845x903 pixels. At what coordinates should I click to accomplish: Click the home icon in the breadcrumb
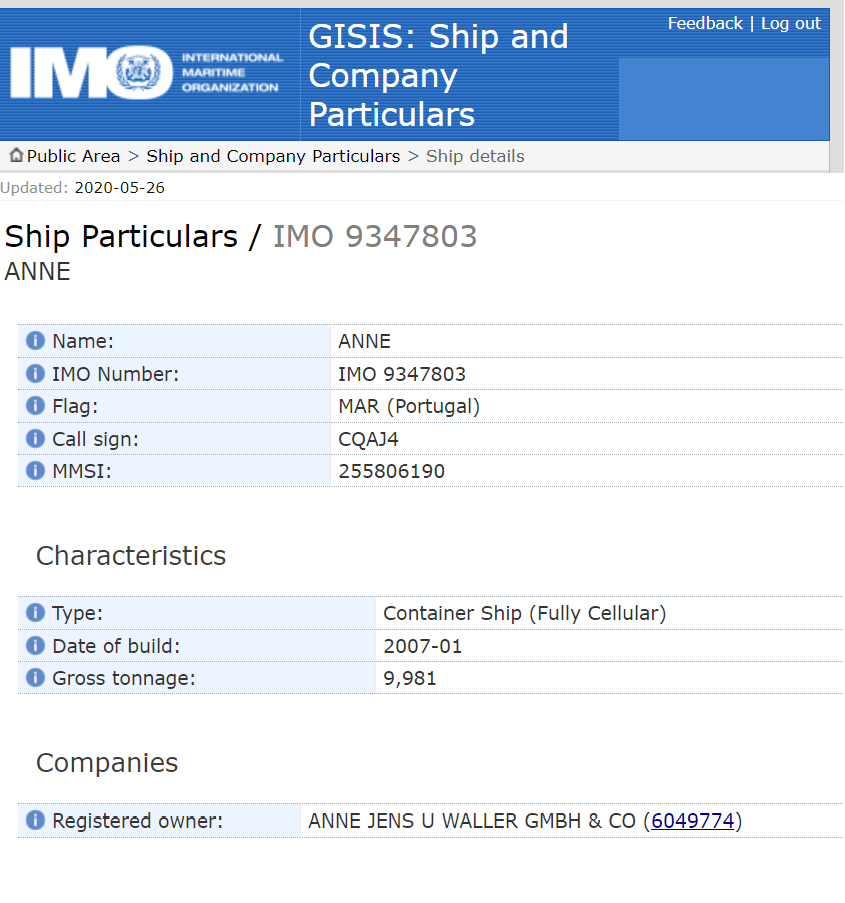16,156
